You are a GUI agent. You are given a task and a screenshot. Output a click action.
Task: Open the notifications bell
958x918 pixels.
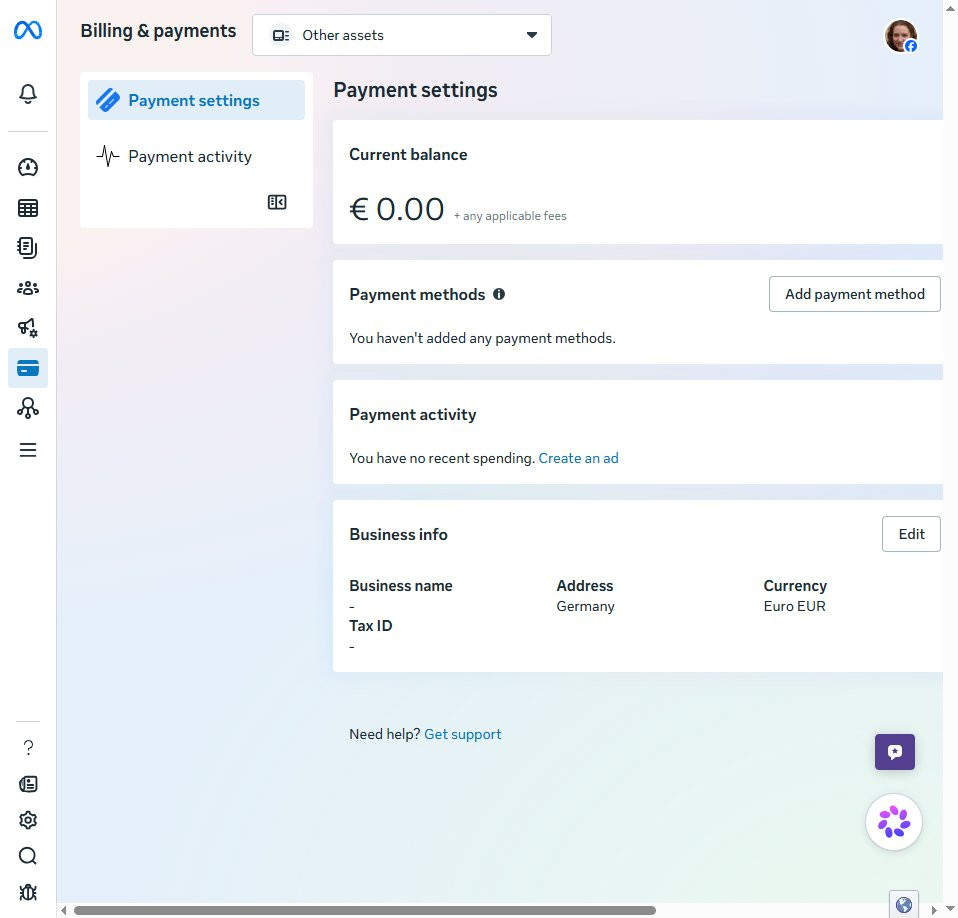pos(28,93)
